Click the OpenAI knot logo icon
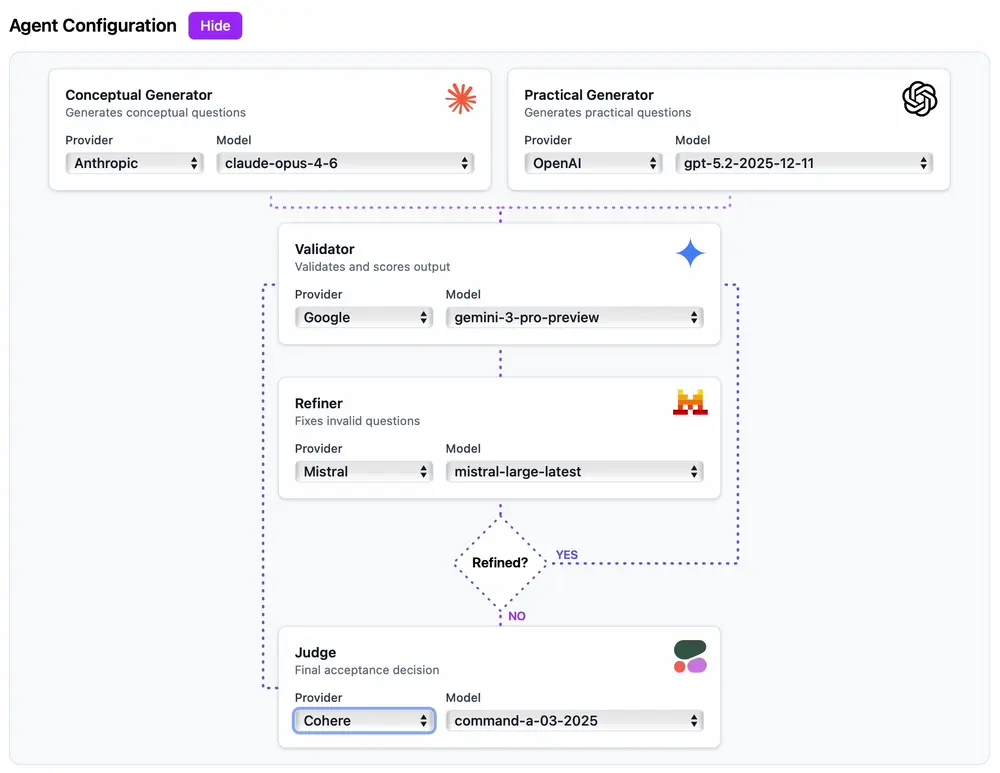 (x=919, y=99)
